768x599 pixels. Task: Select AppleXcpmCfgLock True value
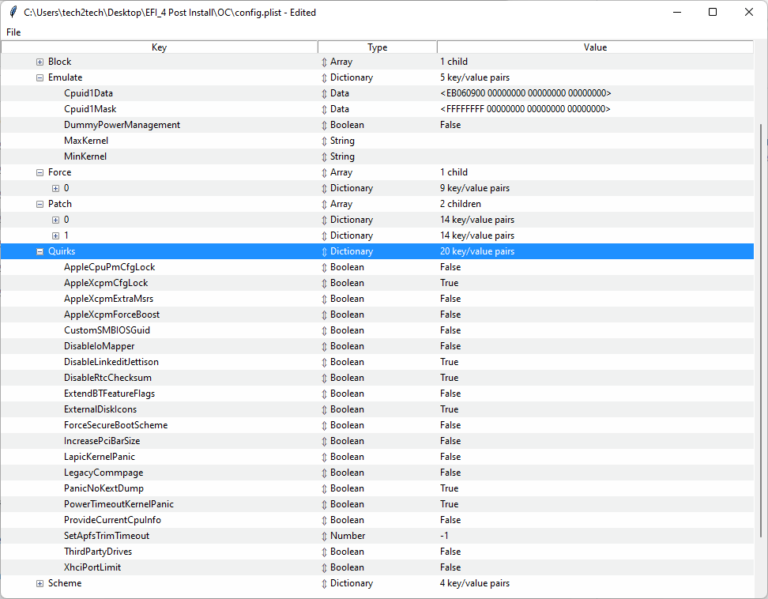pyautogui.click(x=449, y=283)
